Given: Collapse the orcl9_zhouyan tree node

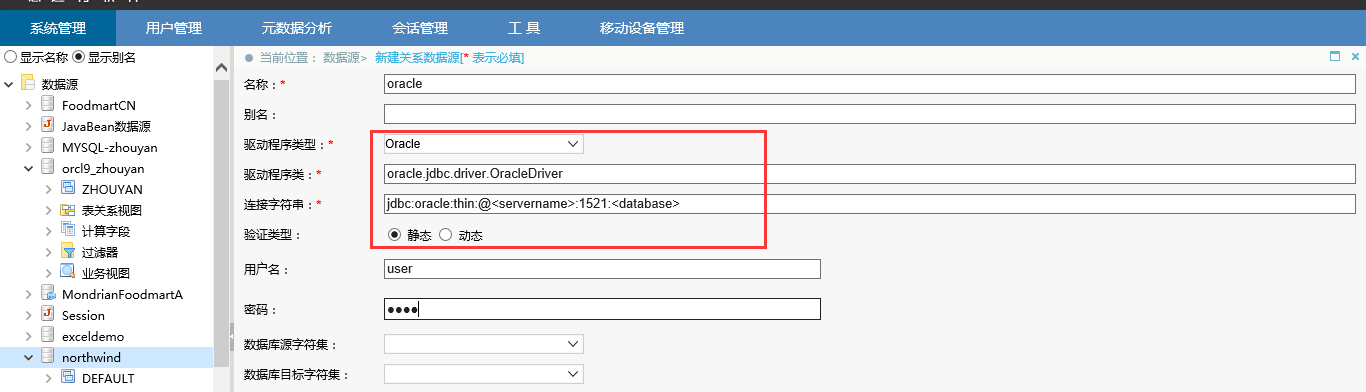Looking at the screenshot, I should click(x=29, y=168).
